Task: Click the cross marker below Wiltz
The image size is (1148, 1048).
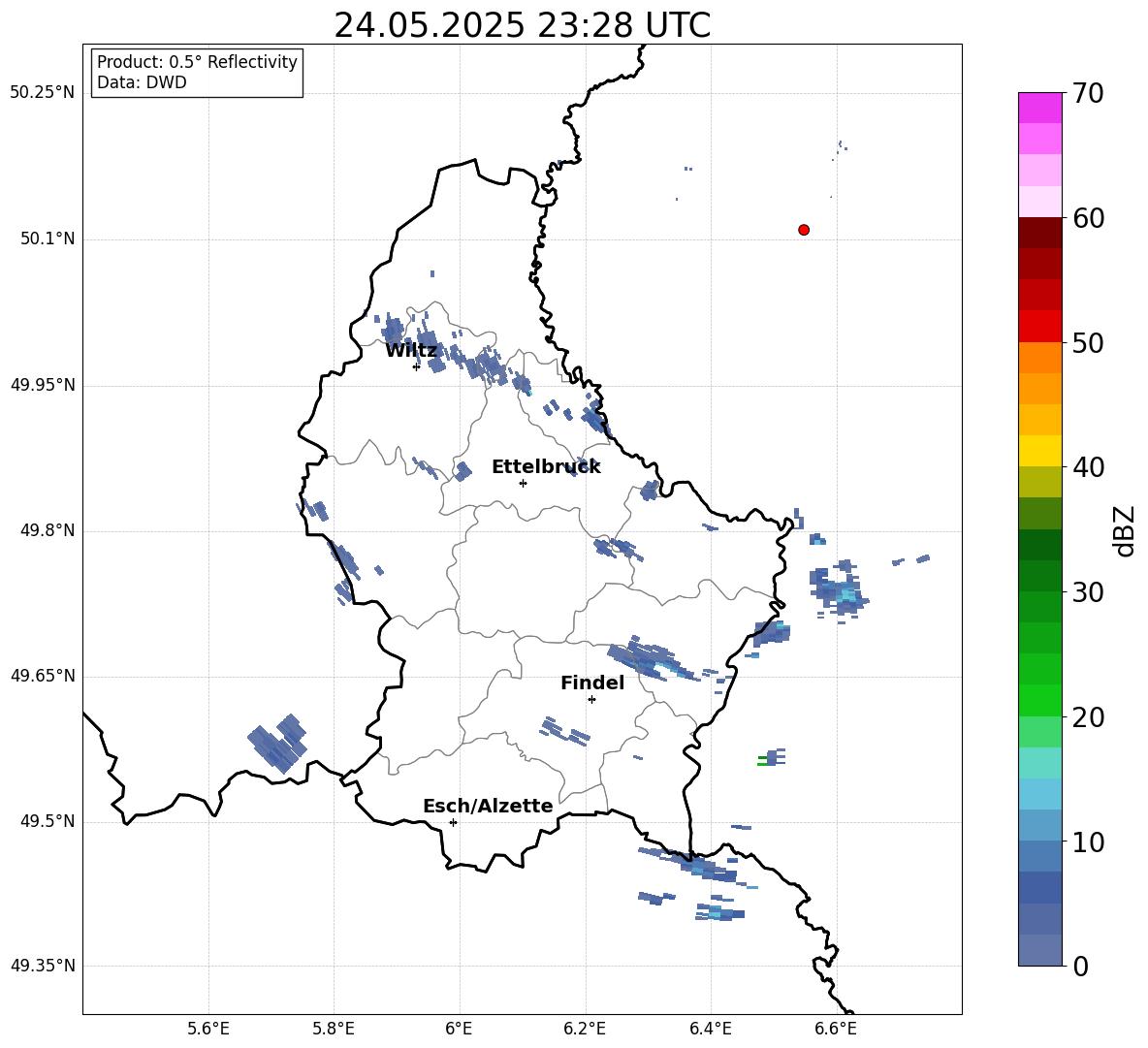Action: point(416,366)
